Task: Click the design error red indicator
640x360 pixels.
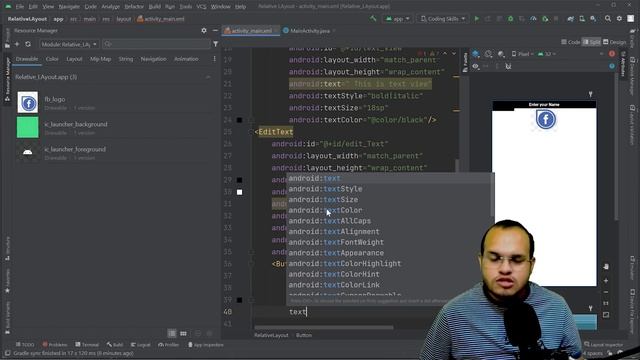Action: [x=612, y=54]
